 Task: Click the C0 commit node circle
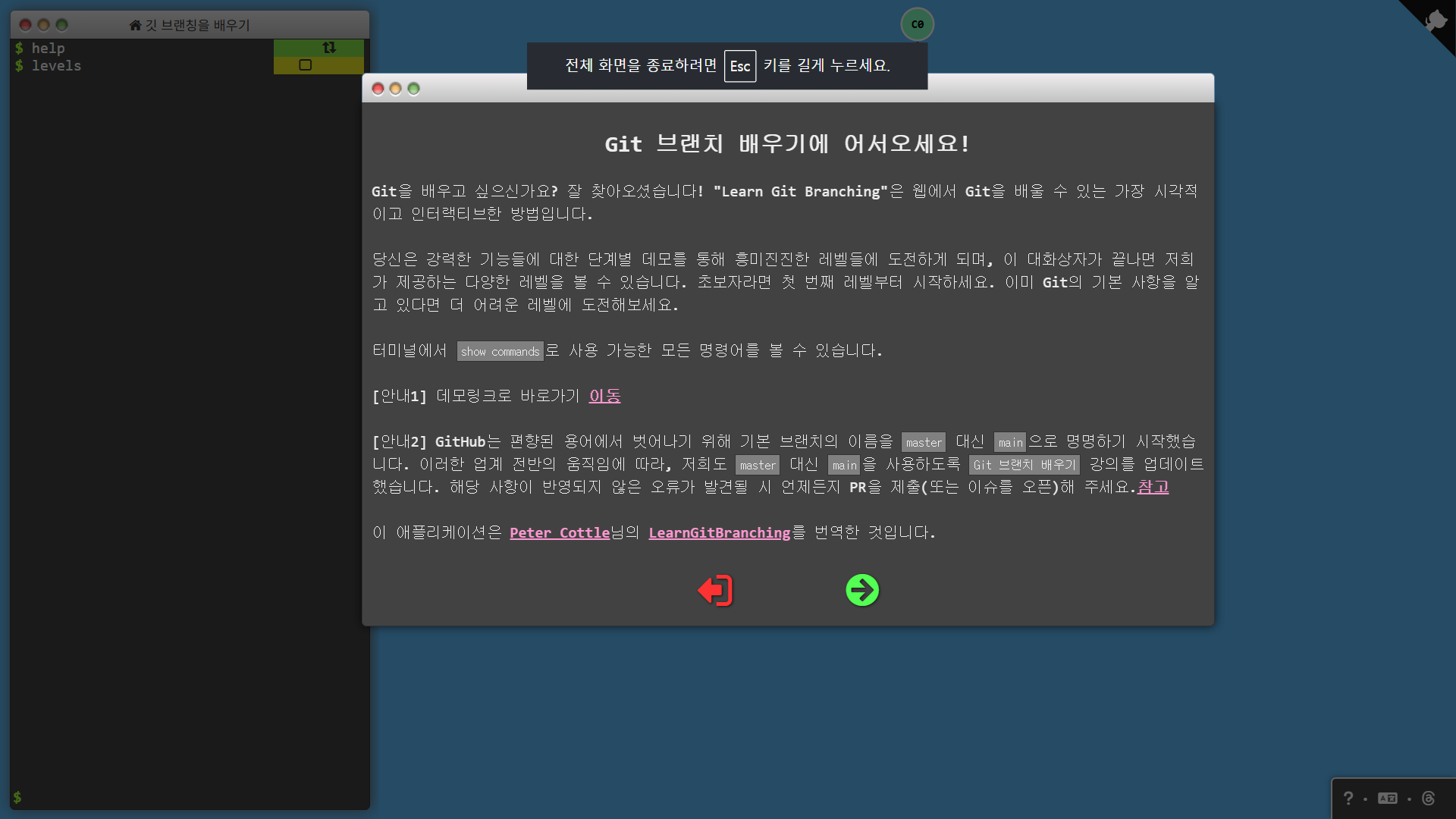(x=917, y=24)
